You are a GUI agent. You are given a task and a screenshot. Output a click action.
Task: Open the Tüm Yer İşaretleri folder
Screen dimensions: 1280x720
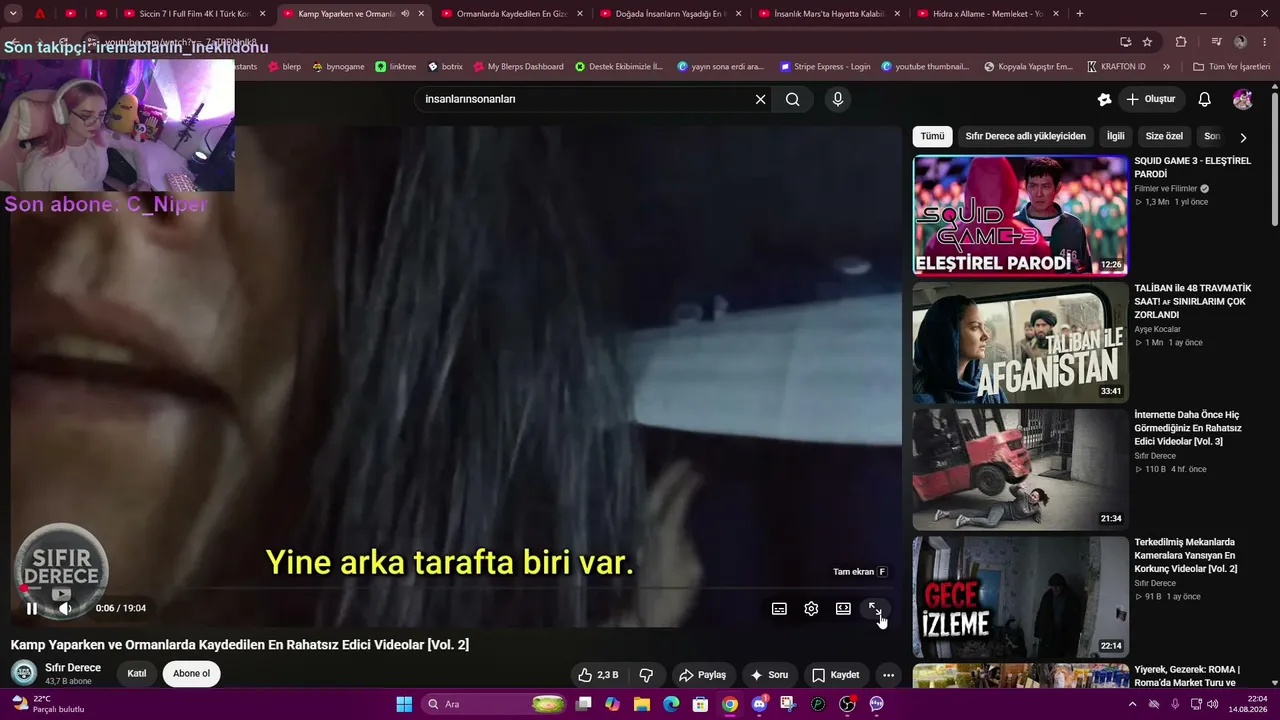pyautogui.click(x=1231, y=67)
